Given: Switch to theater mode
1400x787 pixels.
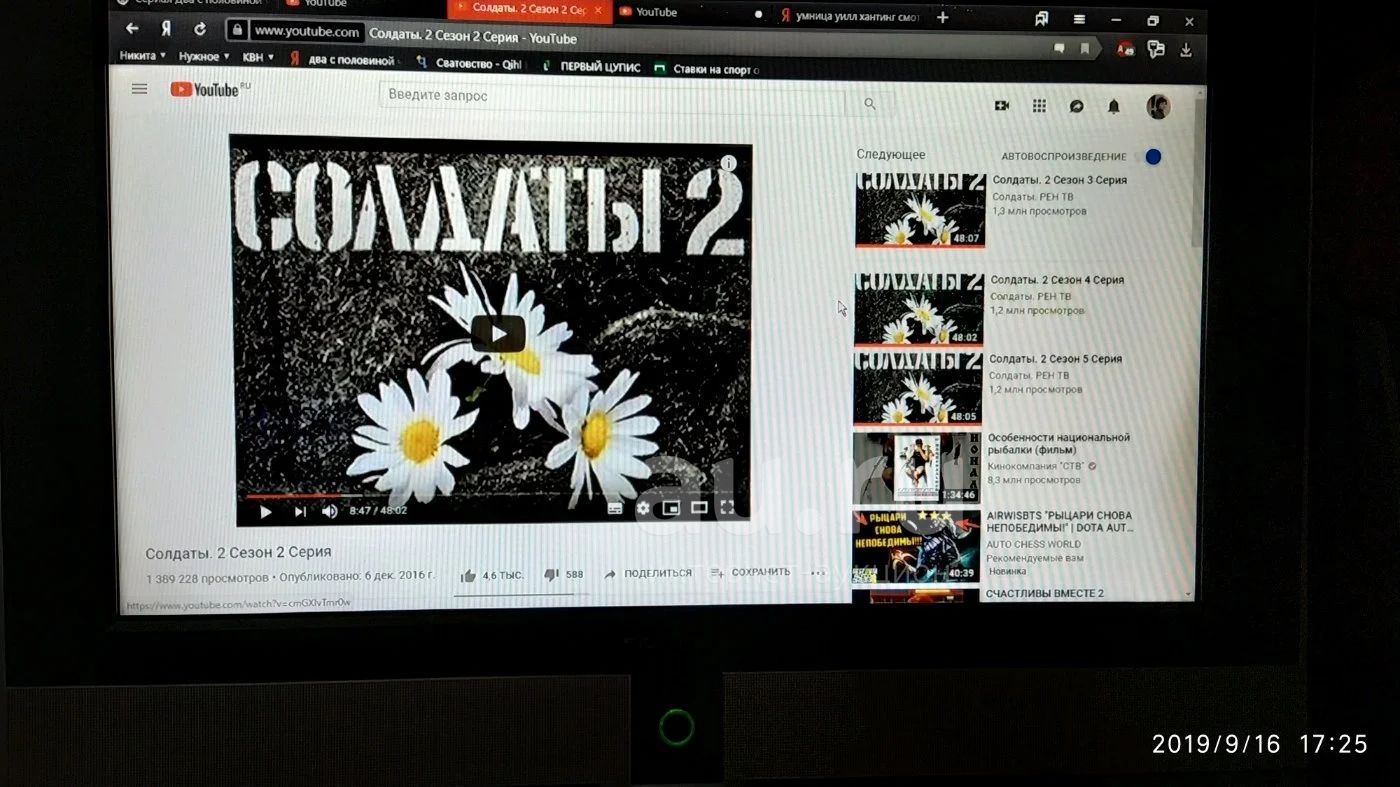Looking at the screenshot, I should (x=699, y=508).
